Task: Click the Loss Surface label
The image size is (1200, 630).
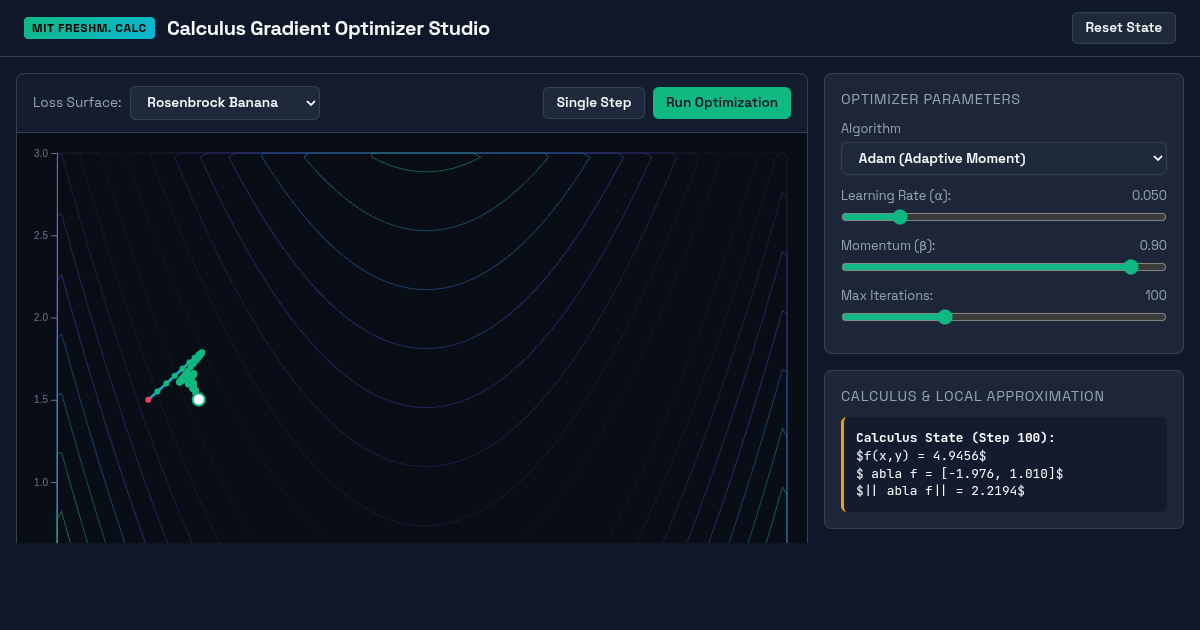Action: 77,103
